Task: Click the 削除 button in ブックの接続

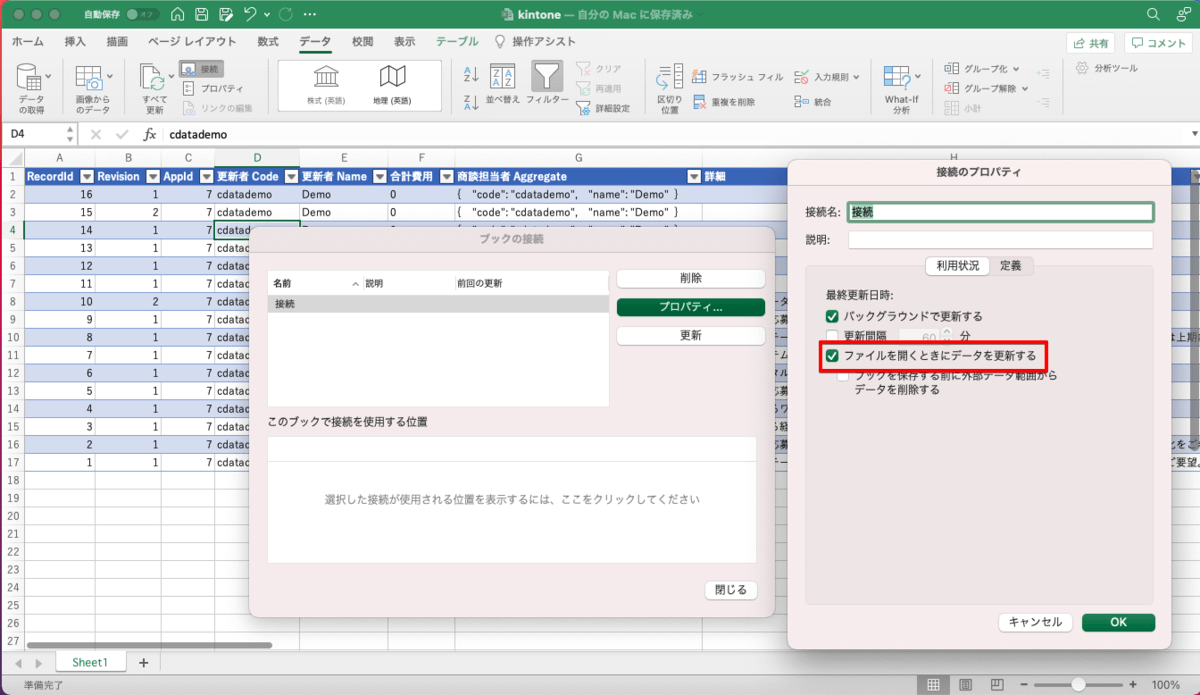Action: (690, 279)
